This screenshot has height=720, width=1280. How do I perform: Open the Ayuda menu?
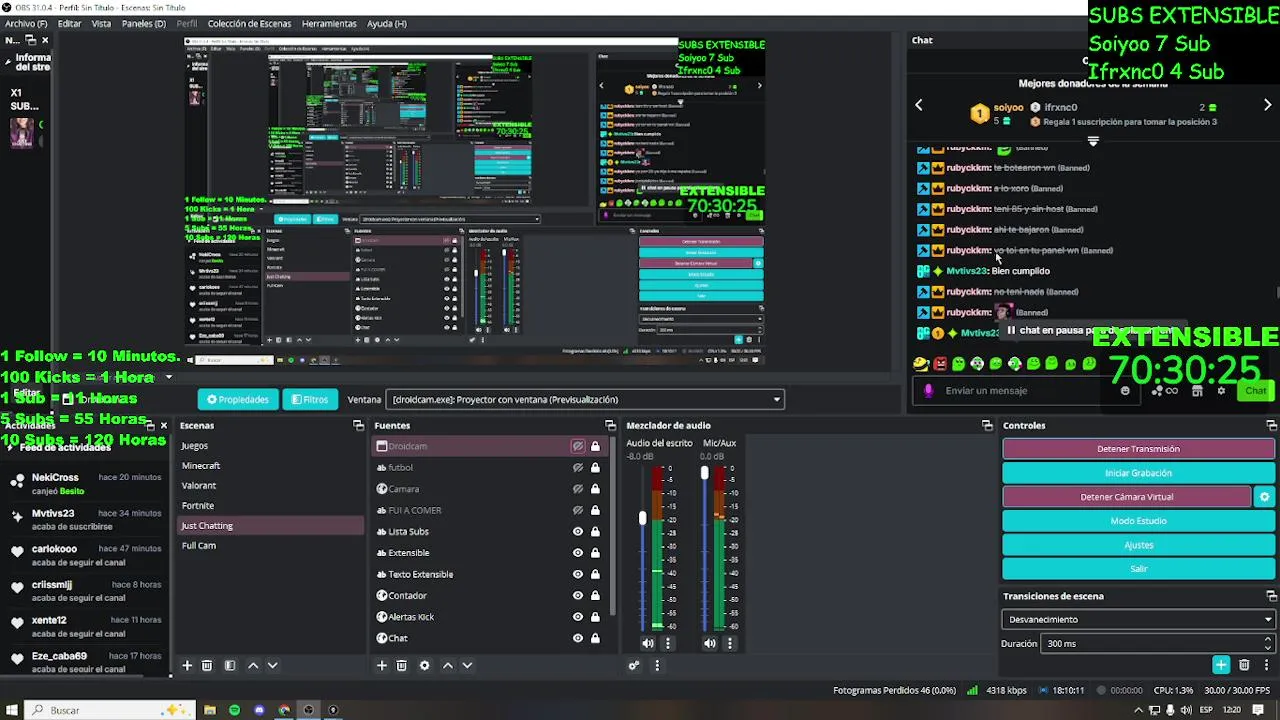click(387, 23)
